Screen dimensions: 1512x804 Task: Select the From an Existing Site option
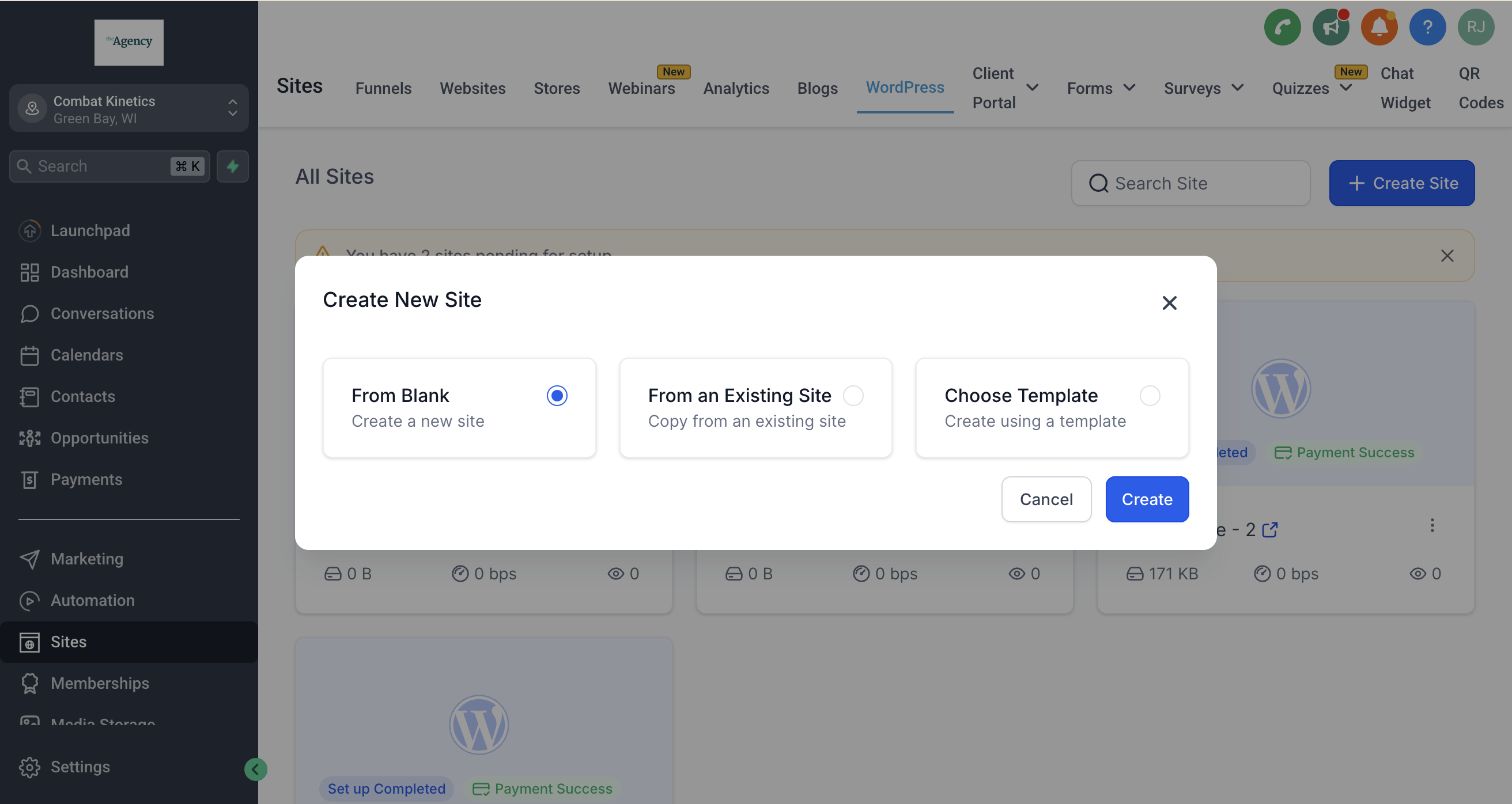[x=853, y=396]
